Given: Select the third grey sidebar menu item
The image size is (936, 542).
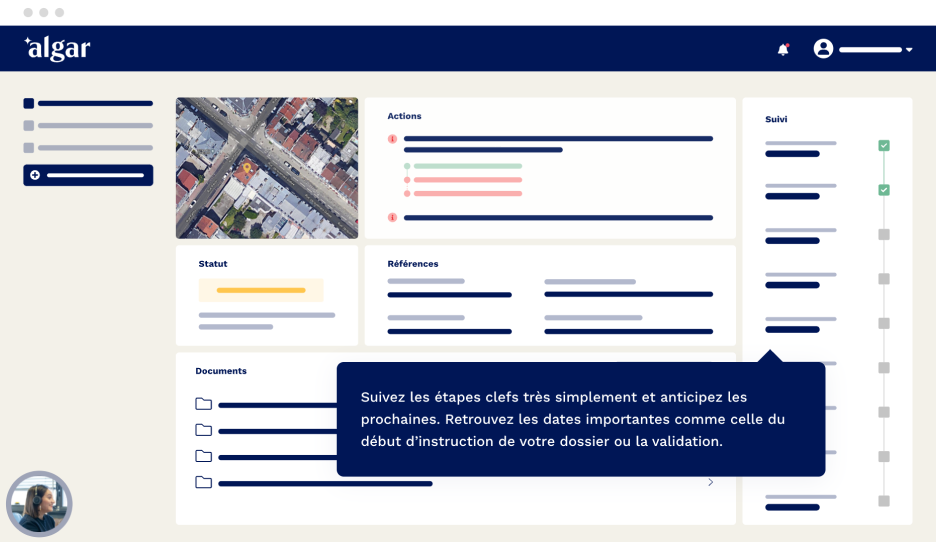Looking at the screenshot, I should [88, 147].
